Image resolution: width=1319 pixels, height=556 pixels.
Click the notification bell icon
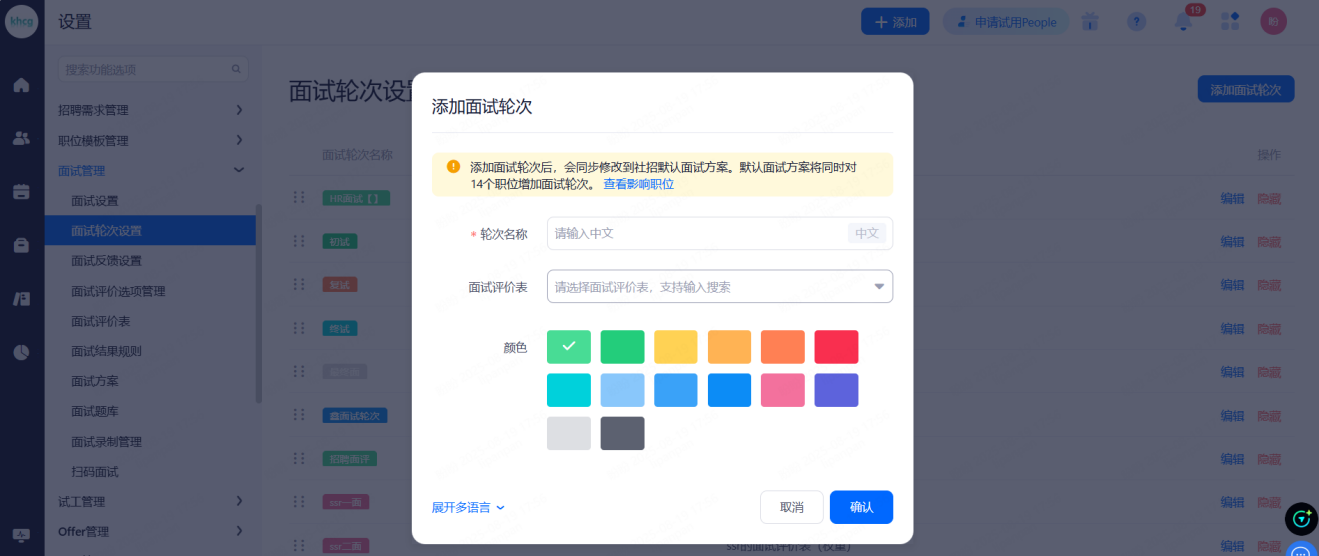[1183, 22]
